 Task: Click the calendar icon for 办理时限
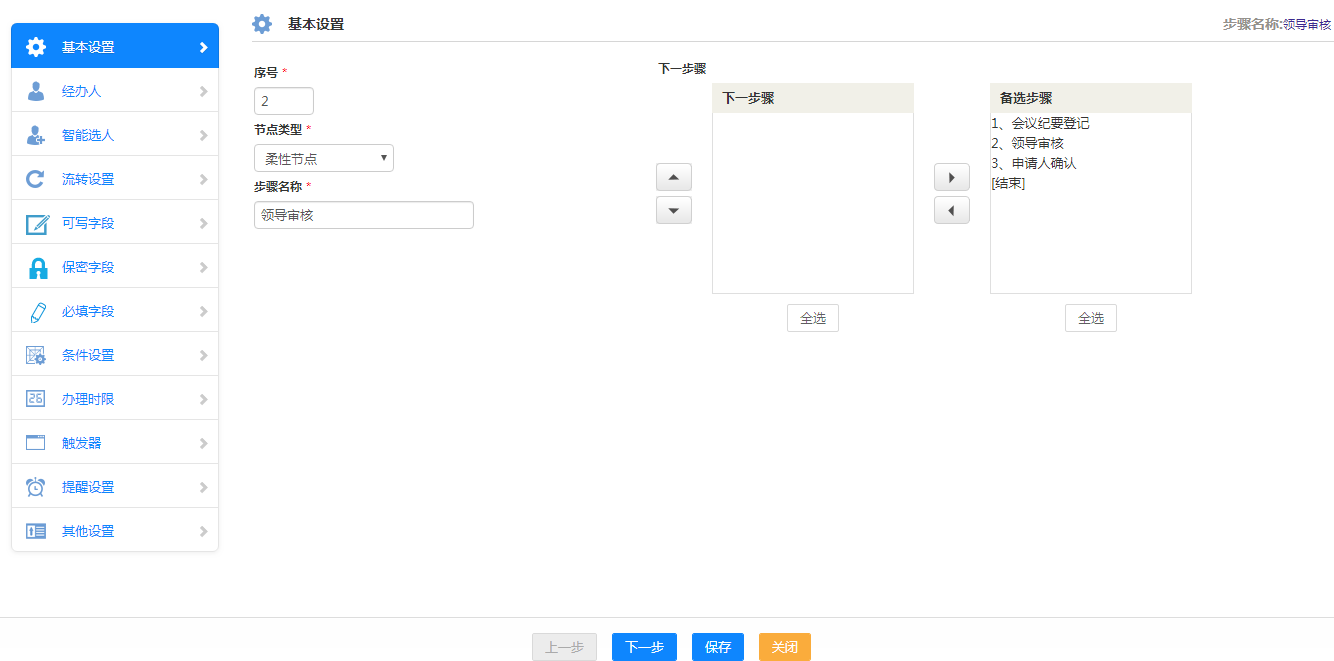point(36,400)
